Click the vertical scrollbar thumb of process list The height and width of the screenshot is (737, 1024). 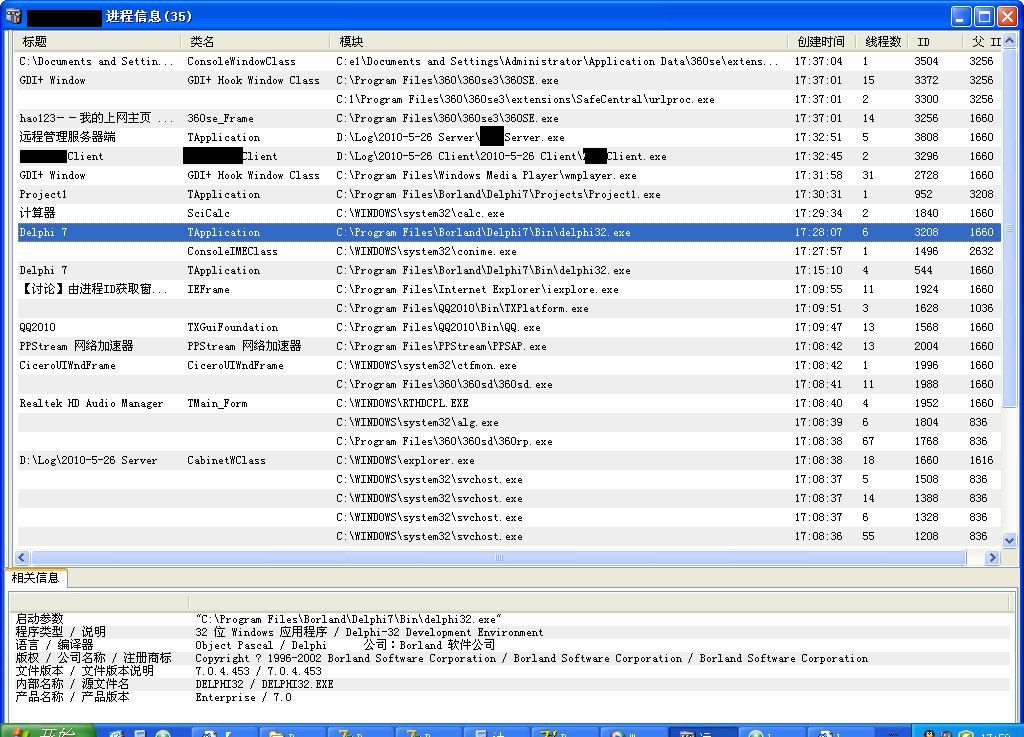1009,228
